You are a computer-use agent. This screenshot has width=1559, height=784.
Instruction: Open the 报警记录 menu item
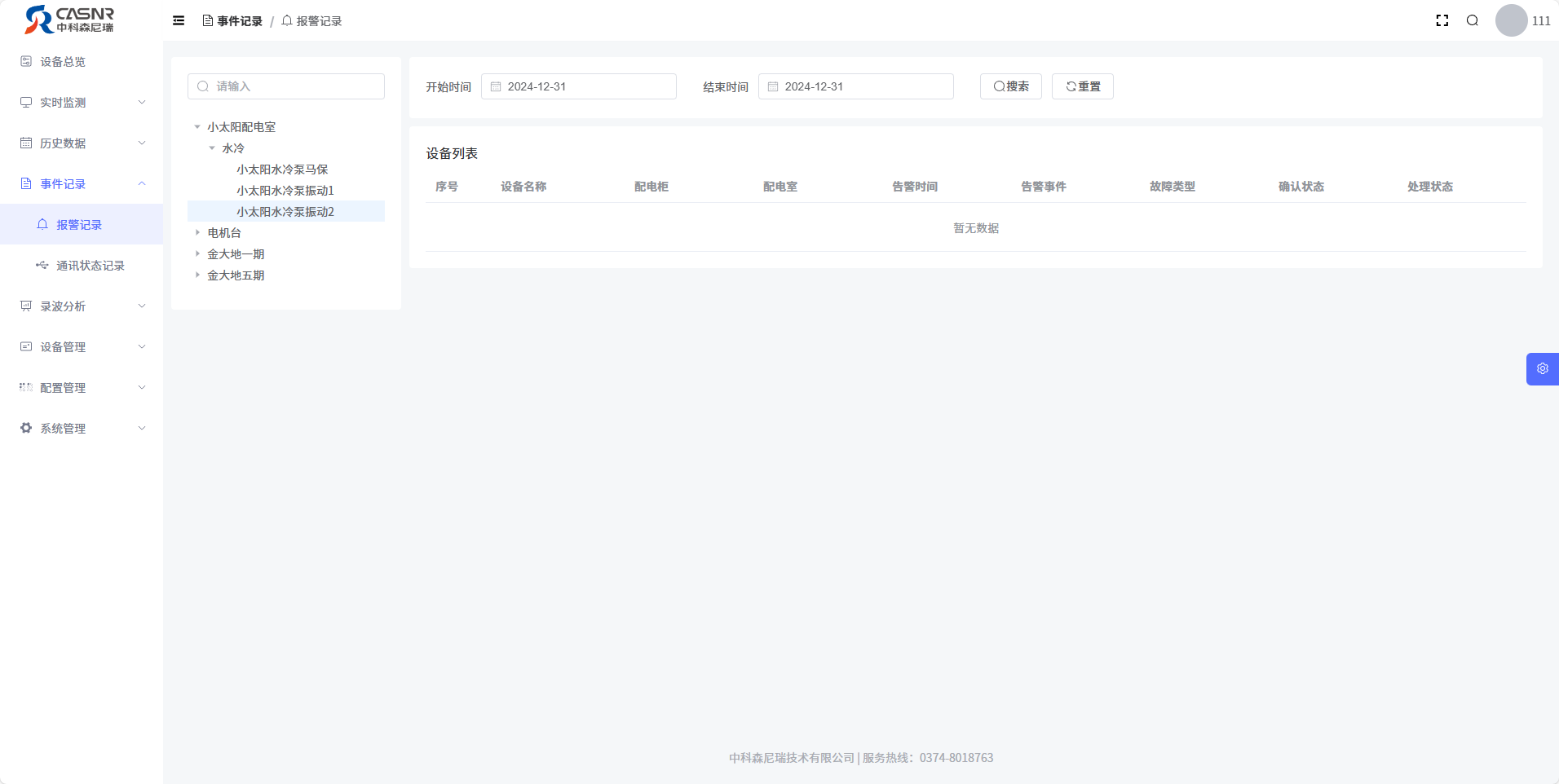click(82, 224)
